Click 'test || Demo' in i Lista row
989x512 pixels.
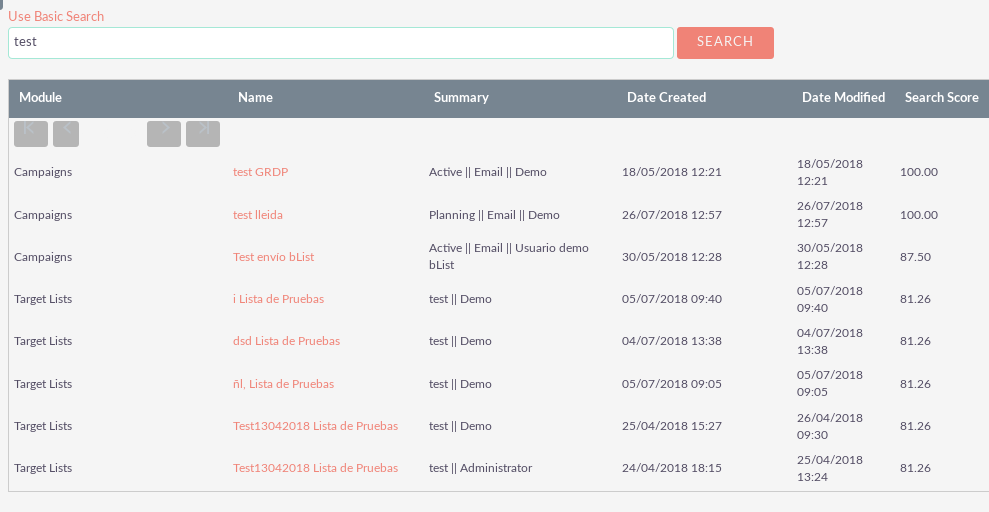[x=460, y=299]
